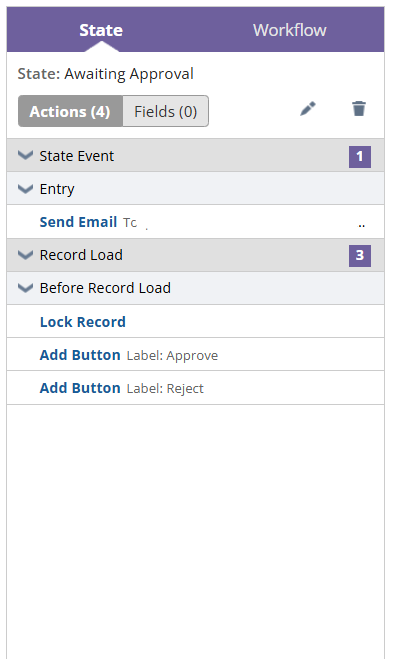Switch to the Workflow tab

(x=290, y=30)
